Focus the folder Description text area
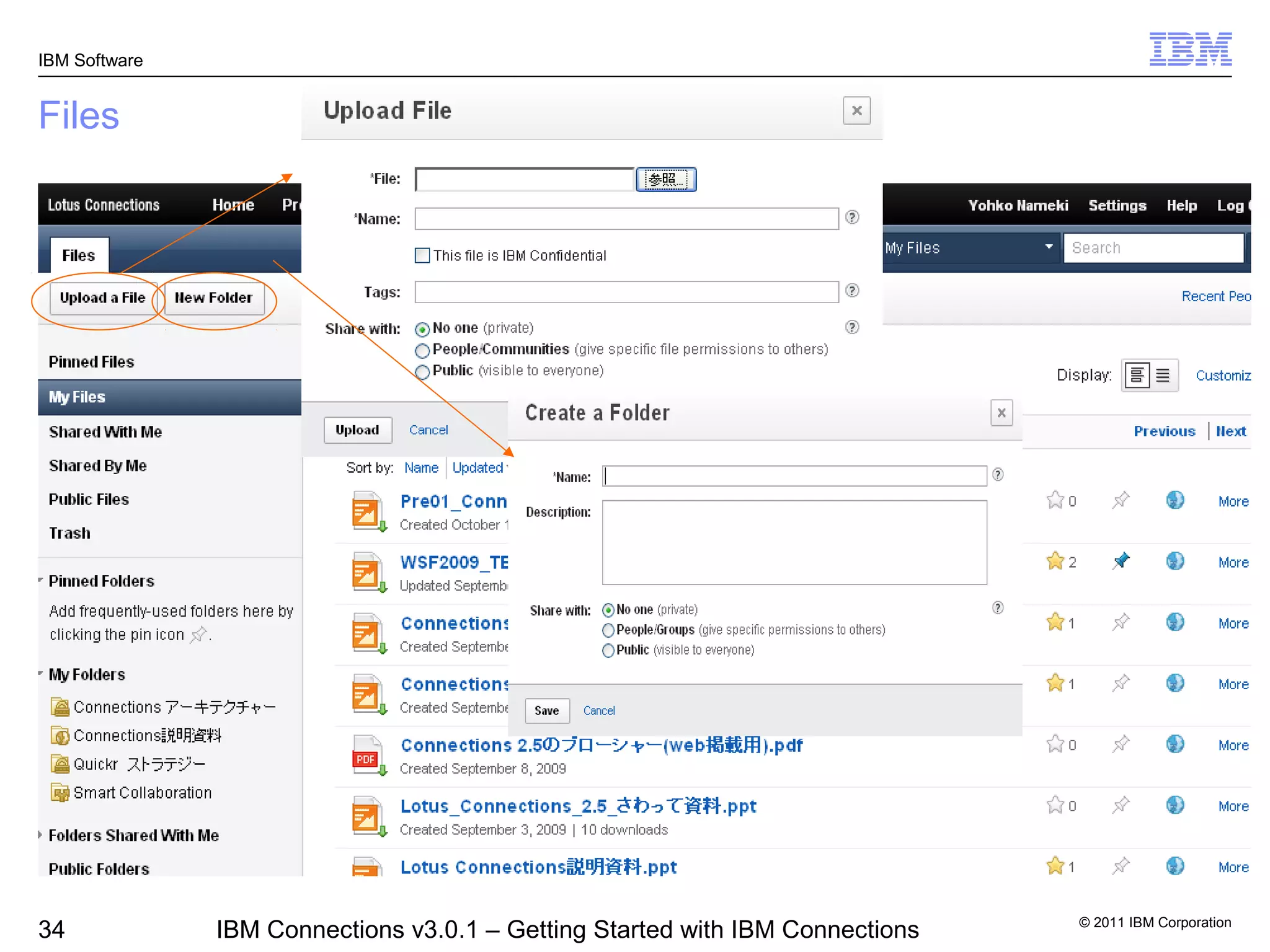 794,542
